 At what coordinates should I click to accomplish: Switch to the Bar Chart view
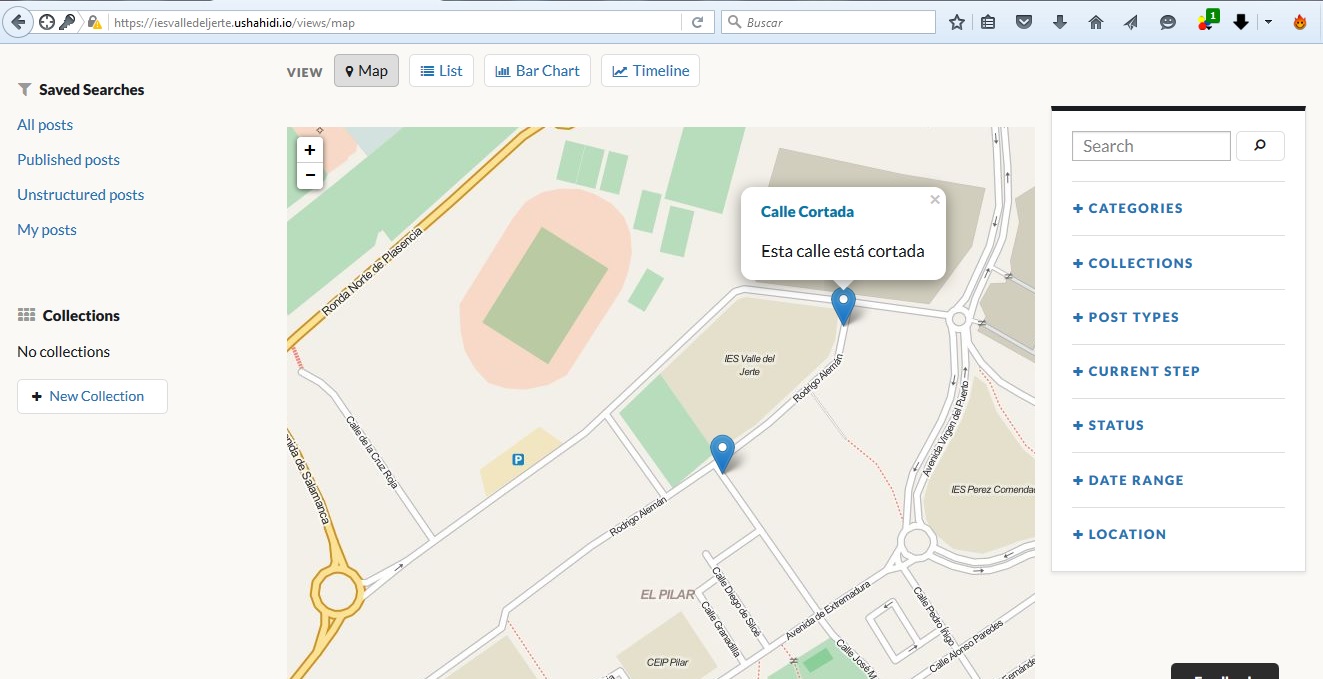pyautogui.click(x=537, y=71)
